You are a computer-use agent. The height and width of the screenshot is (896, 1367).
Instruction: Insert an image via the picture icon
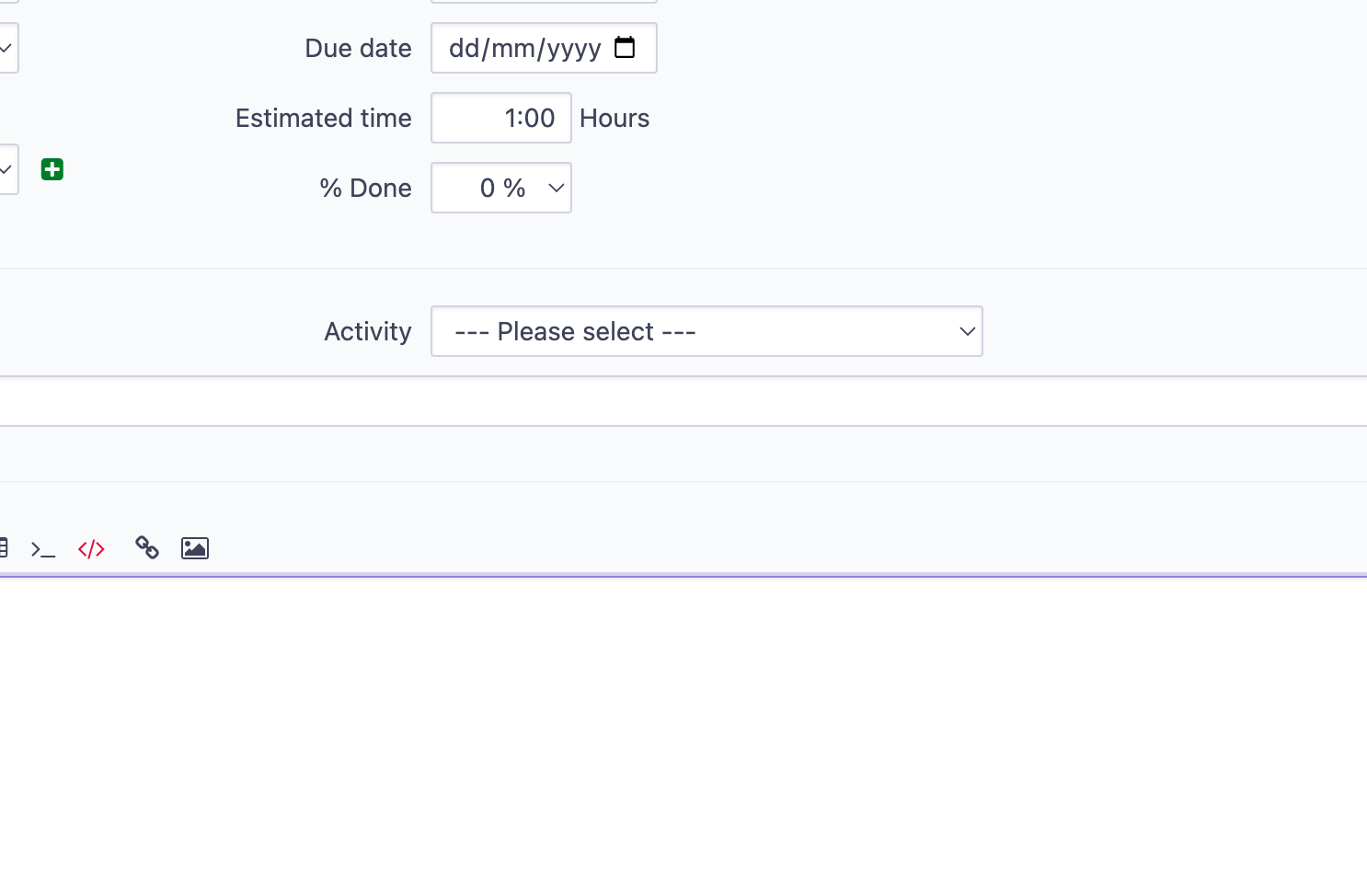[x=195, y=548]
